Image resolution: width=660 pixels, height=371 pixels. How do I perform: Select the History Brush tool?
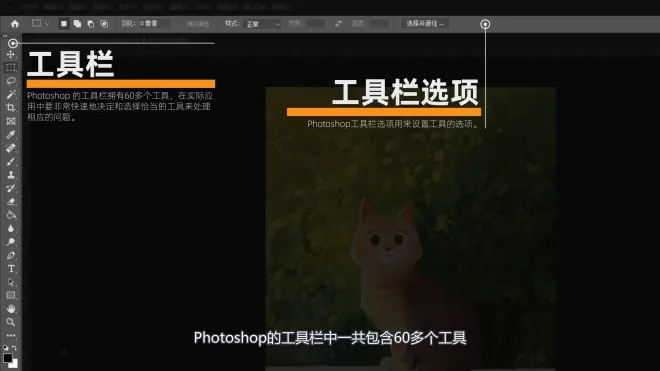pyautogui.click(x=11, y=188)
